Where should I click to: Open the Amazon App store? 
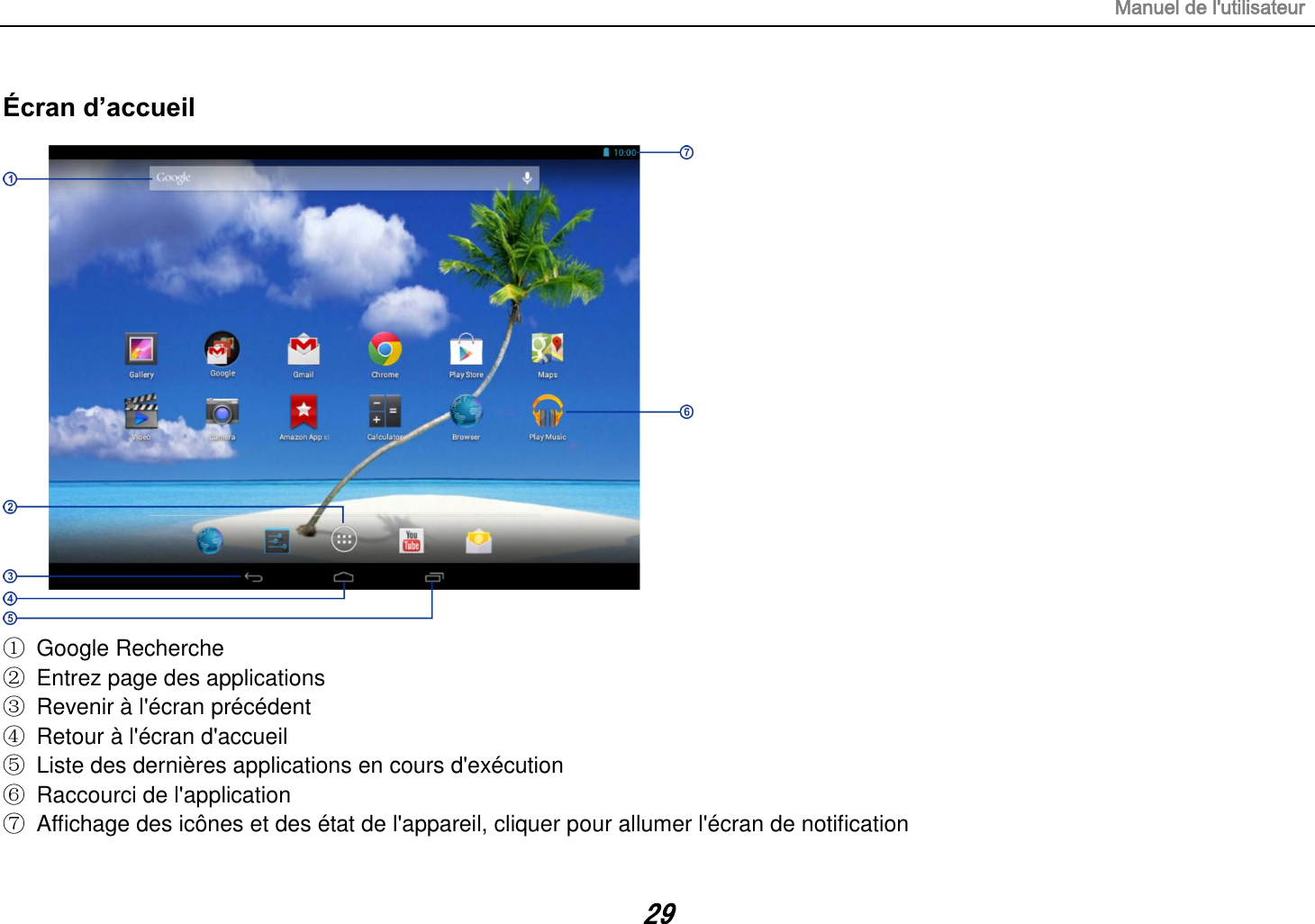coord(304,412)
